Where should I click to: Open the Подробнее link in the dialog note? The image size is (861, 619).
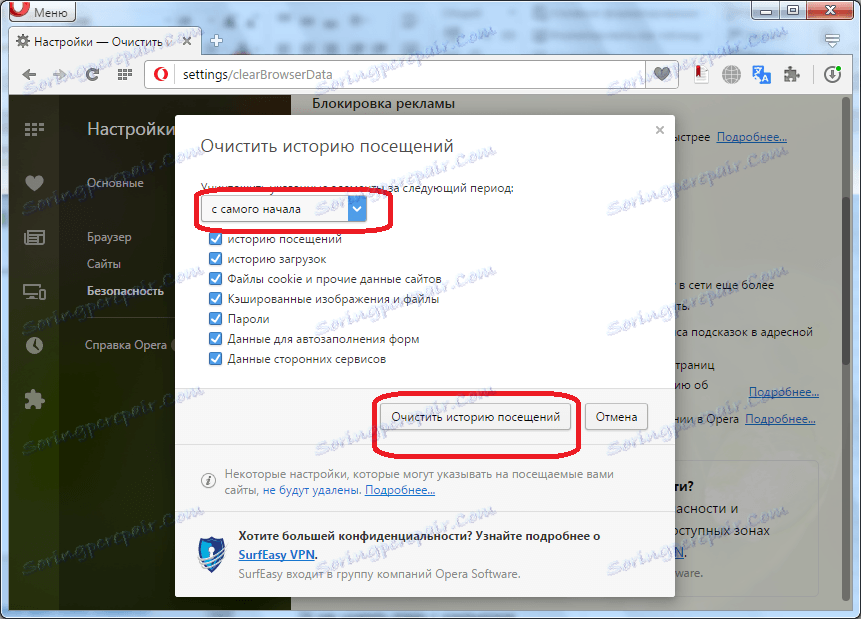[400, 490]
